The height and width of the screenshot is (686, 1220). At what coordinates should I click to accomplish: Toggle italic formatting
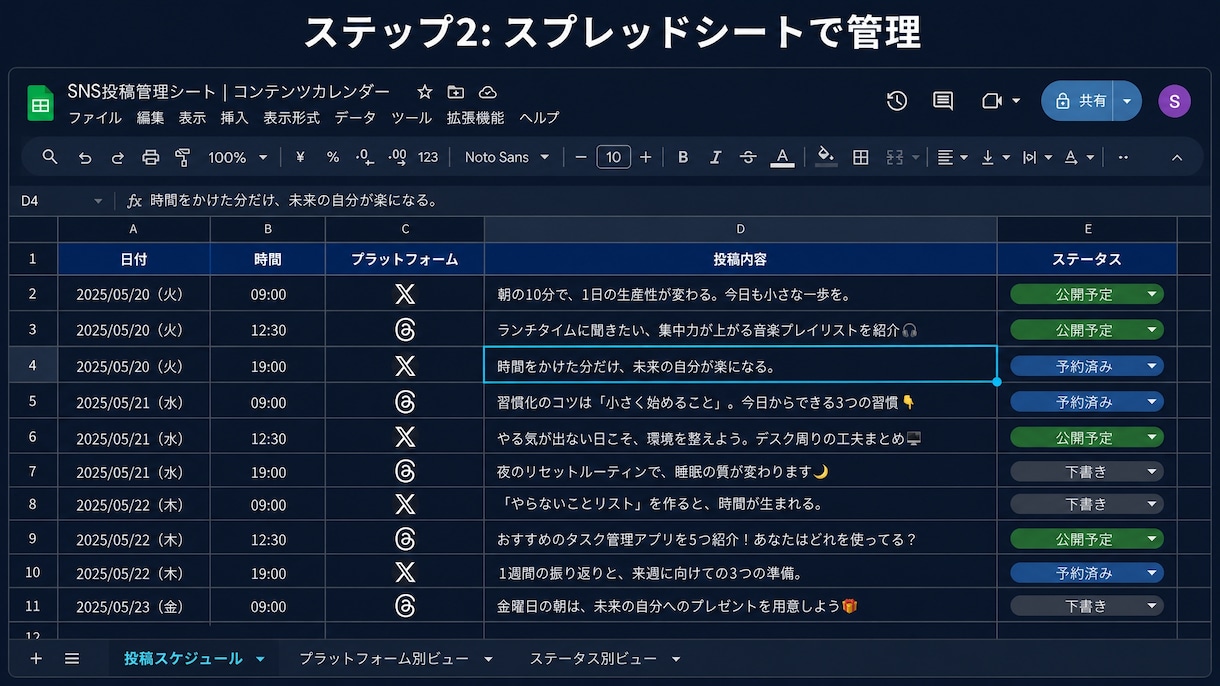(x=715, y=157)
